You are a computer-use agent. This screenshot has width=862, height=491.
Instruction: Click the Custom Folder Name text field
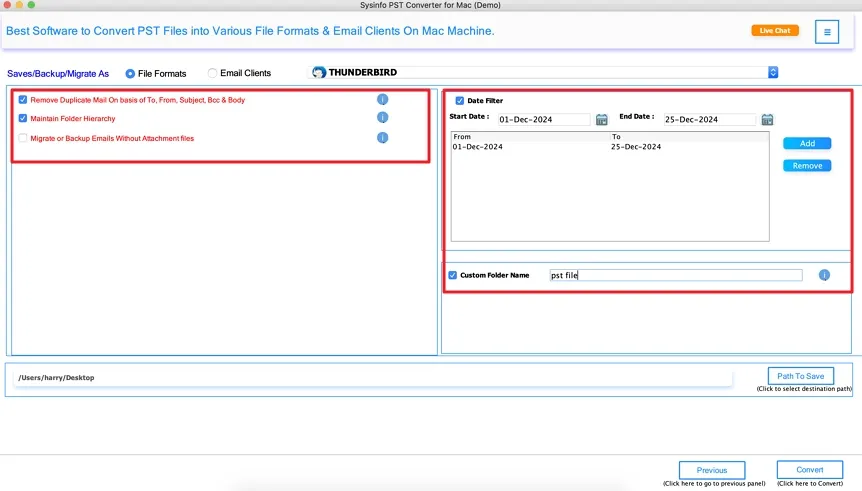(675, 275)
